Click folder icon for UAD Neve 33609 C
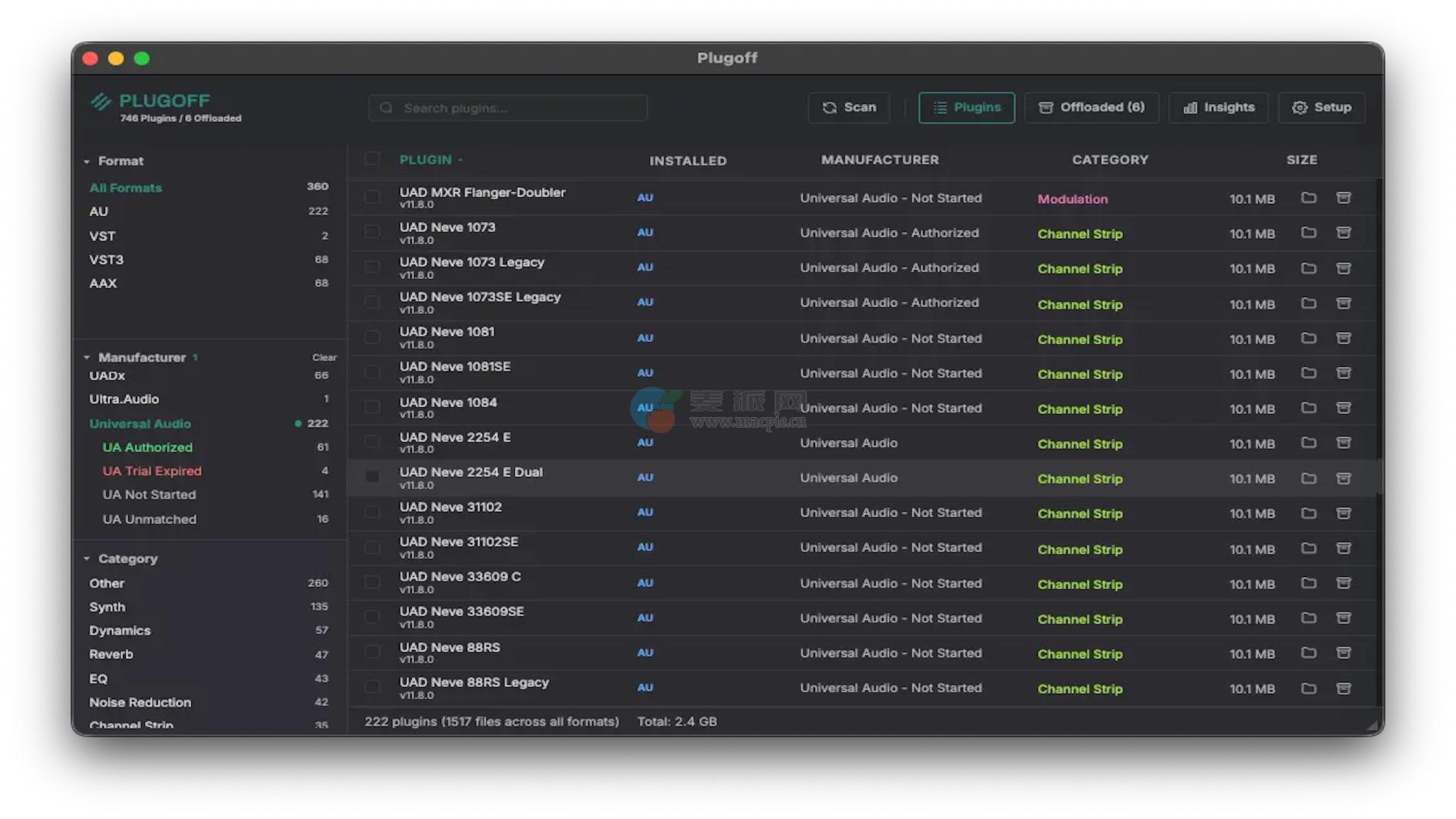 (1308, 583)
